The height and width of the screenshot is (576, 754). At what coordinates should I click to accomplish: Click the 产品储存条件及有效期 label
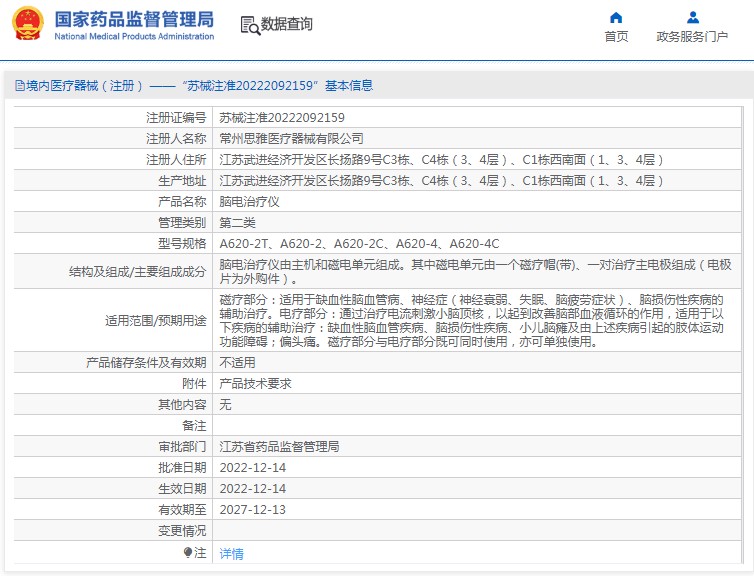(x=146, y=363)
